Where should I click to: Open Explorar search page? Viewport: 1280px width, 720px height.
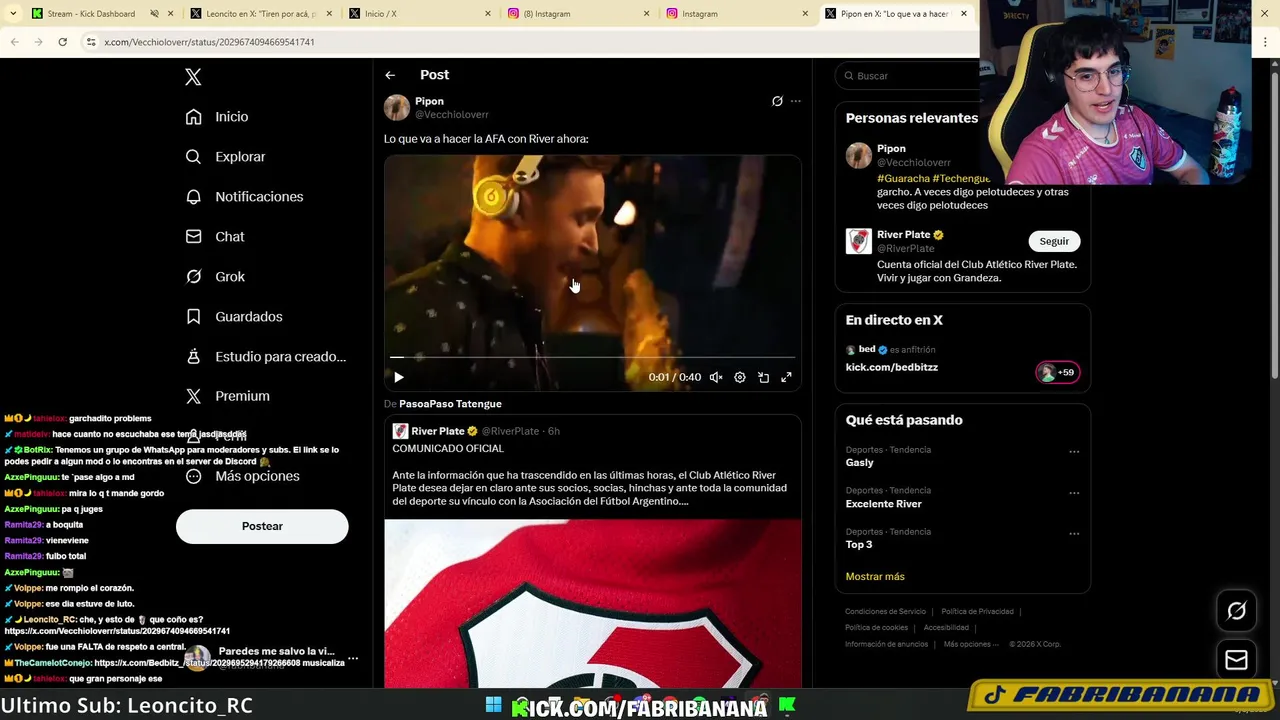pos(225,157)
